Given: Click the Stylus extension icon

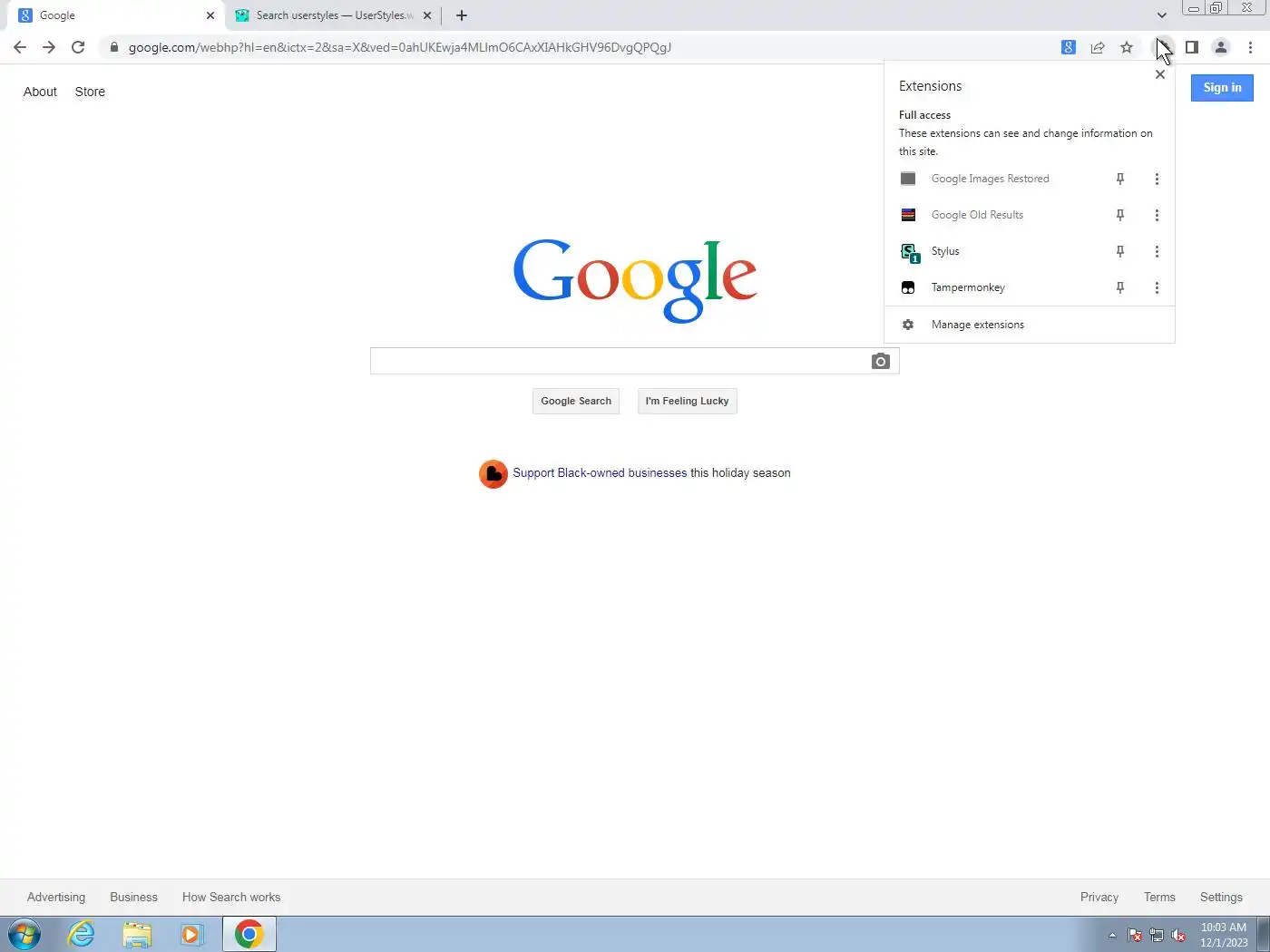Looking at the screenshot, I should (x=910, y=252).
